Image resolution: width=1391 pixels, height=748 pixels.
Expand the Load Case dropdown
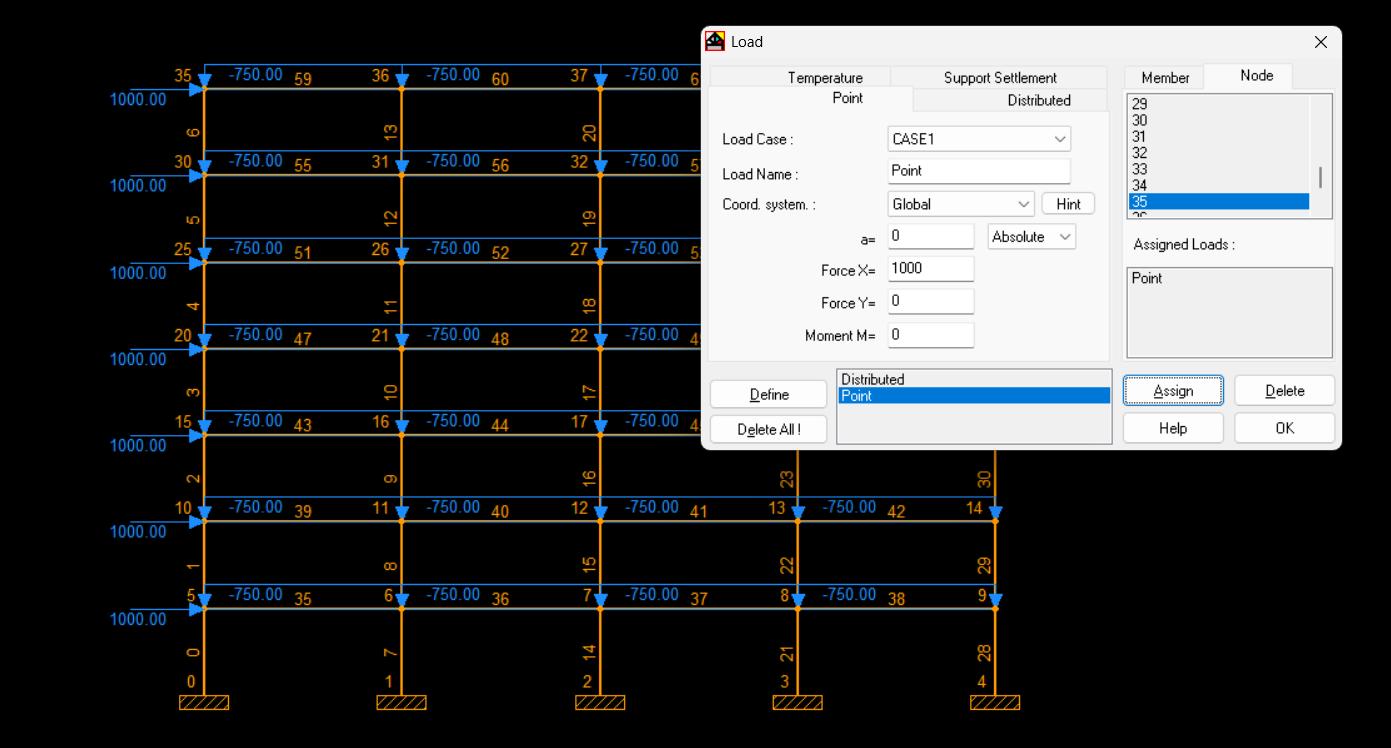click(979, 139)
